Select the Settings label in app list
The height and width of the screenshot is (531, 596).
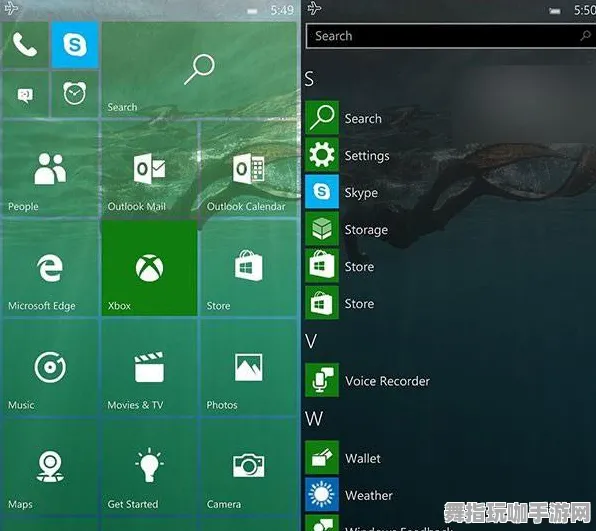[x=367, y=156]
